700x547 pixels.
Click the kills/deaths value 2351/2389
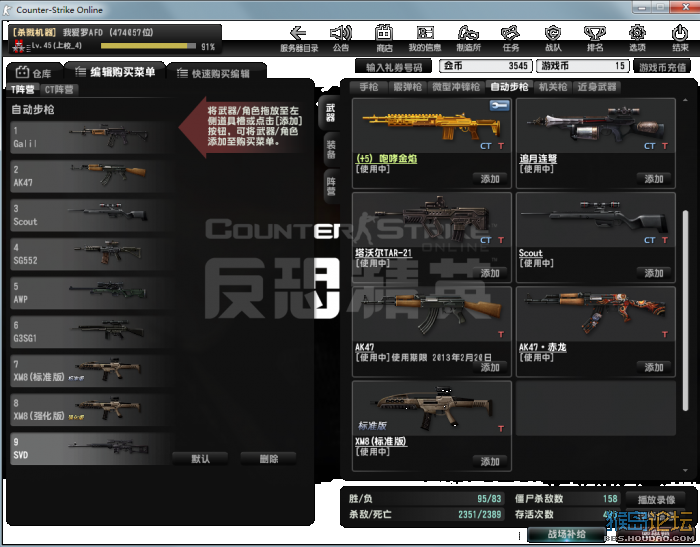pos(479,514)
